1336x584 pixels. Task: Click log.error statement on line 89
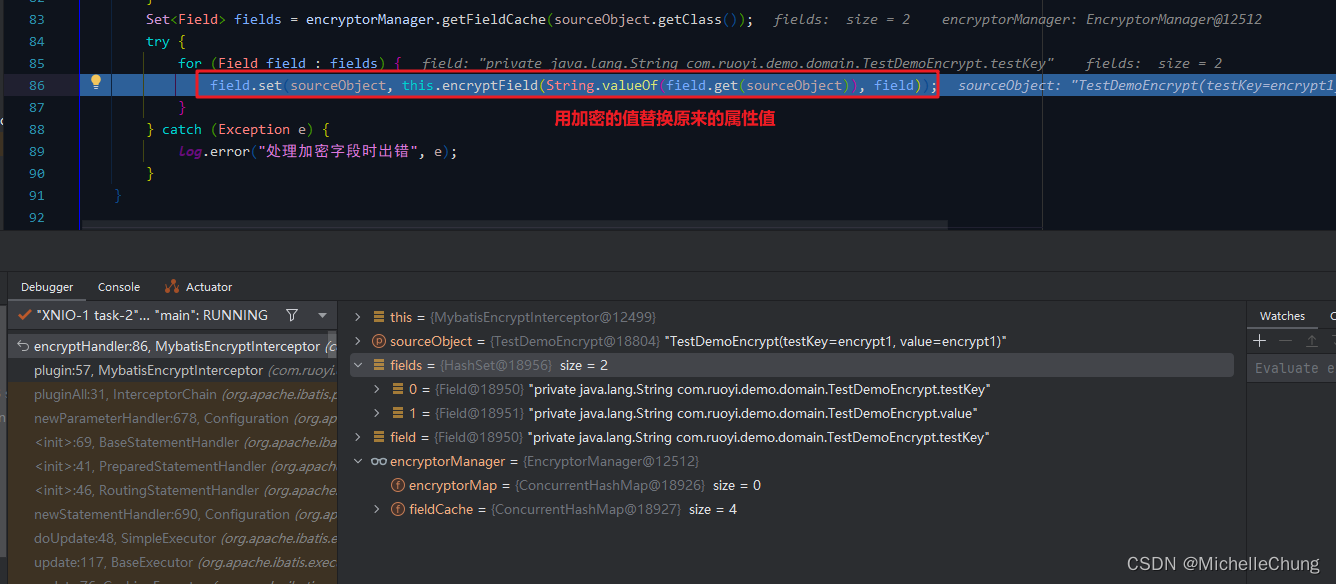[320, 152]
